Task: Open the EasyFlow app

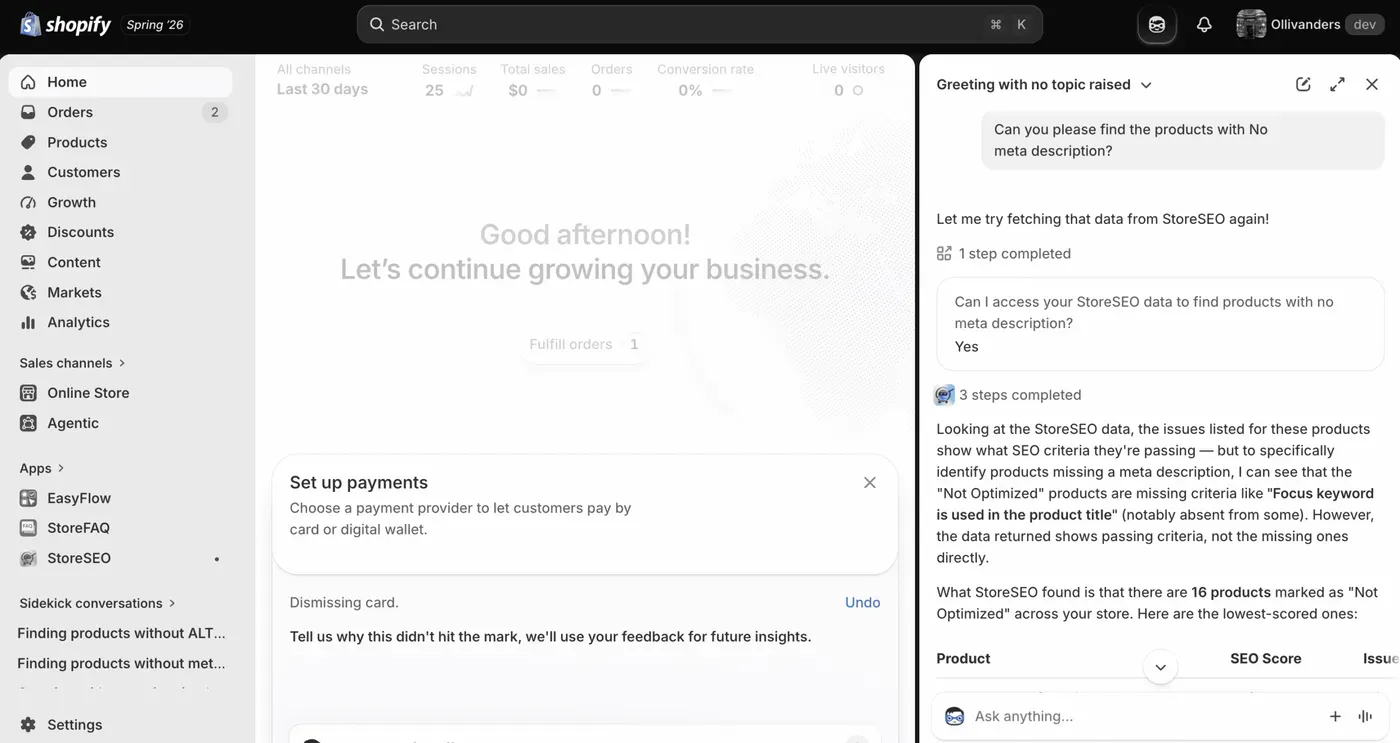Action: 120,498
